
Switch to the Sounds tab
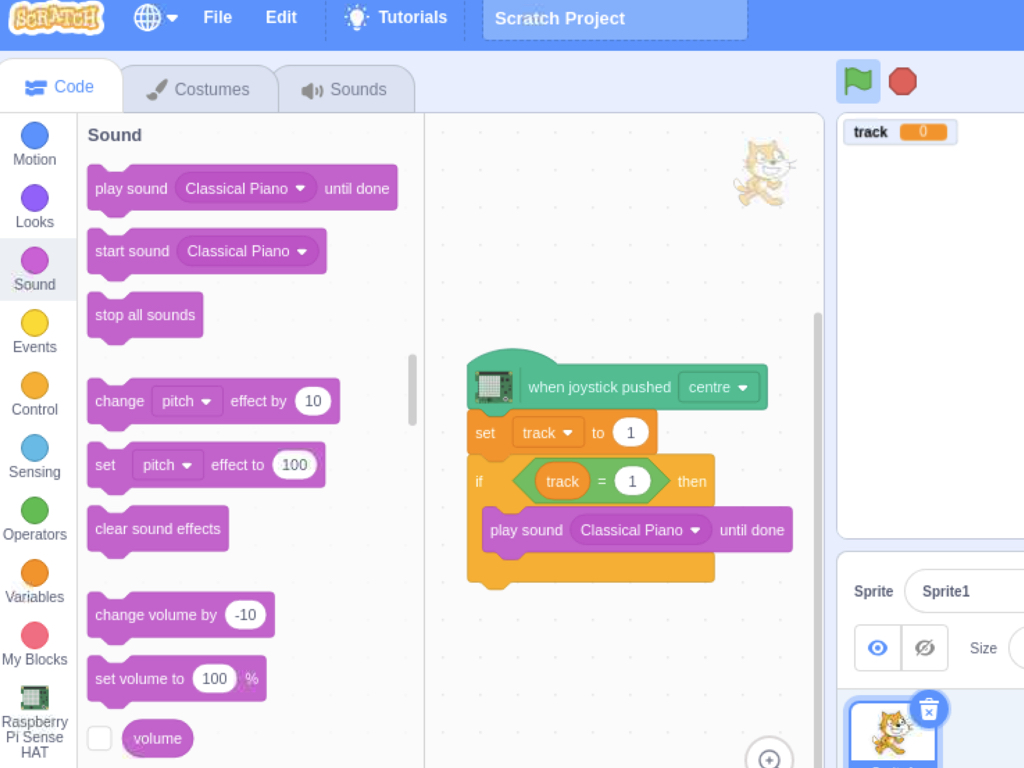(345, 89)
